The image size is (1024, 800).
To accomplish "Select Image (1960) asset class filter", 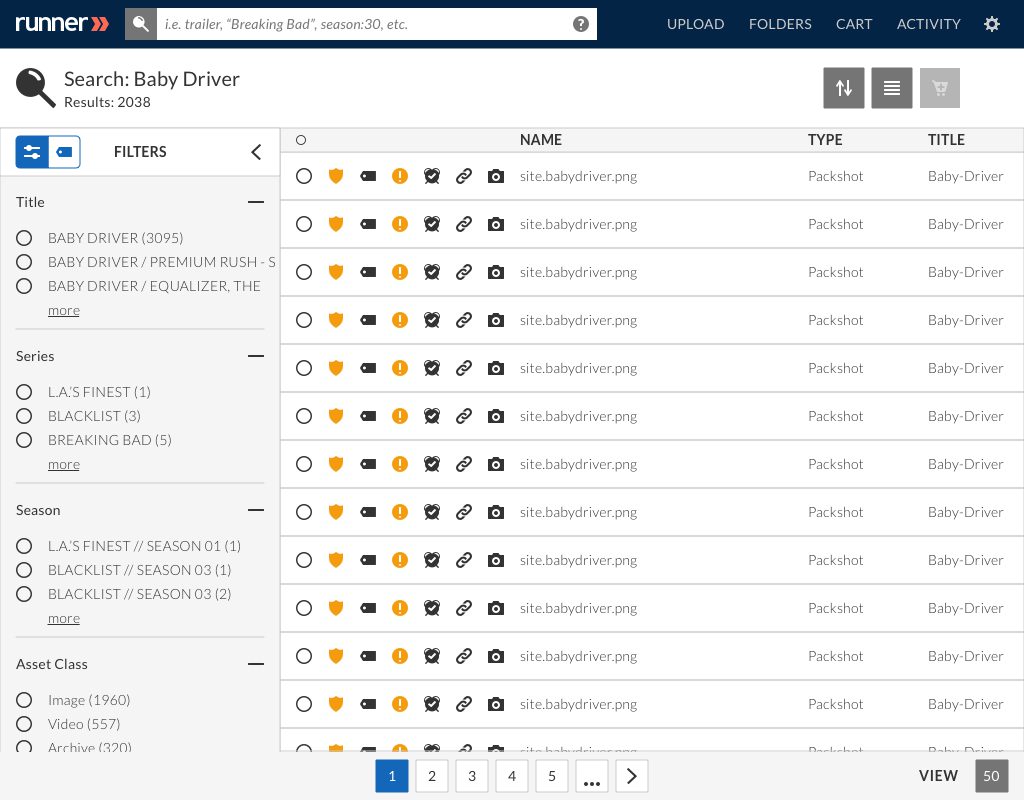I will point(24,700).
